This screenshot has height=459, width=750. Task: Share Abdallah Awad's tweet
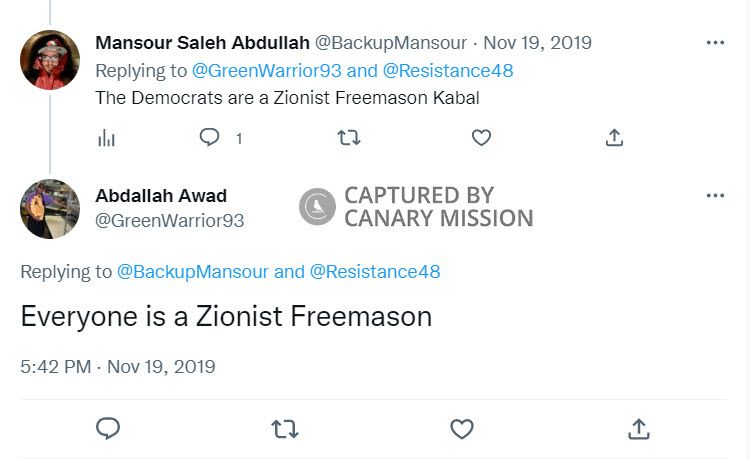[638, 429]
